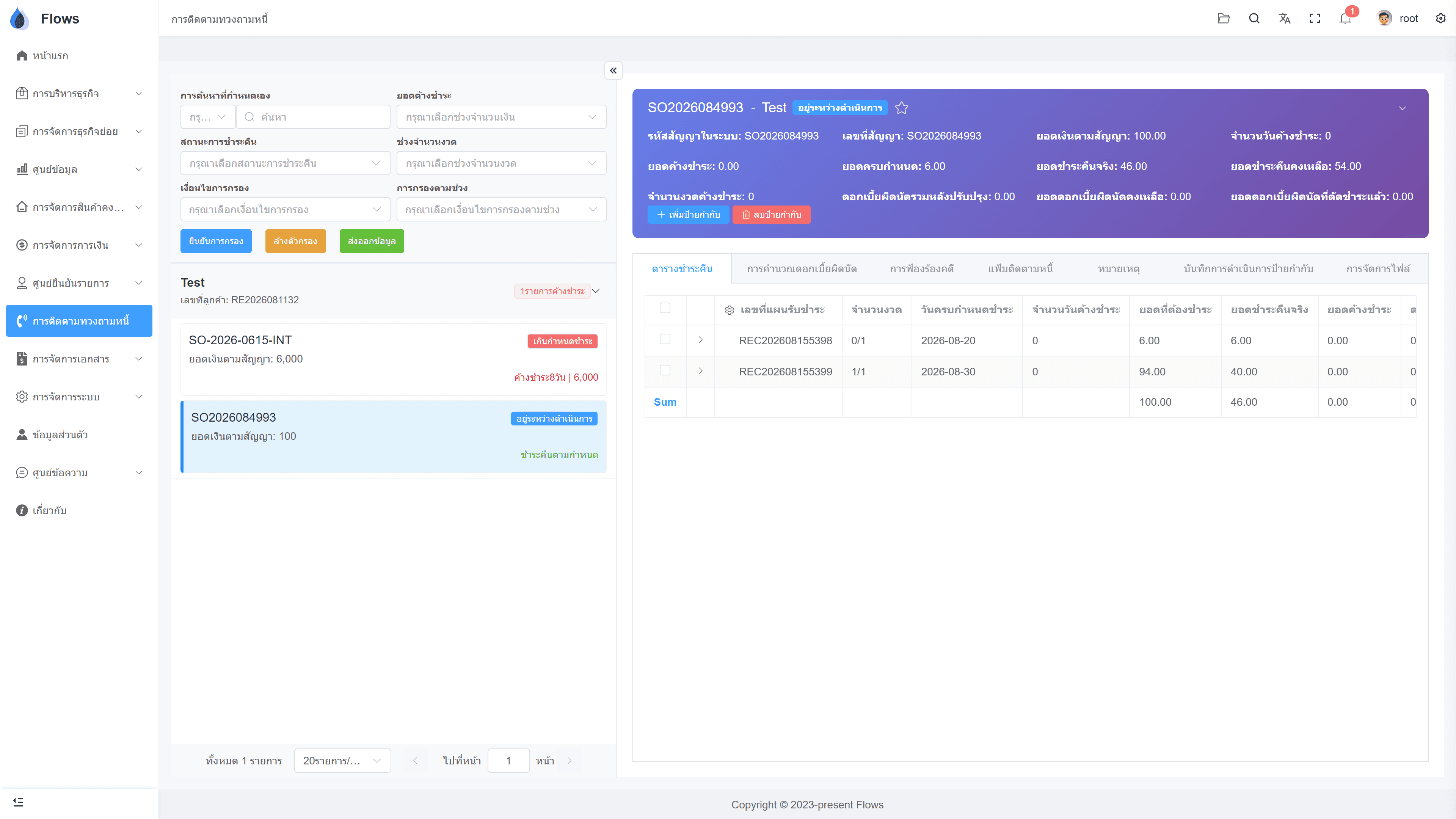Switch to การฟ้องร้องคดี tab

coord(922,268)
